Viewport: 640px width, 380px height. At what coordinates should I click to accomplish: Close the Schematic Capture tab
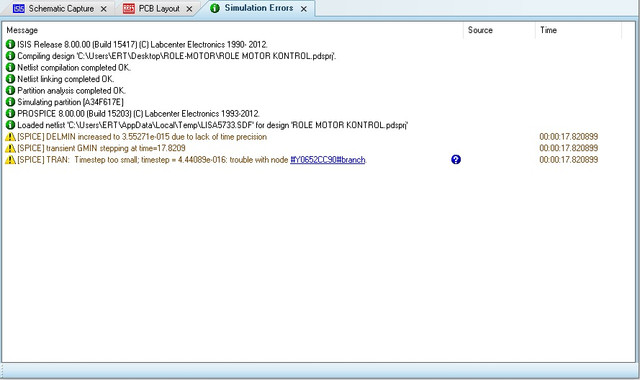(104, 9)
